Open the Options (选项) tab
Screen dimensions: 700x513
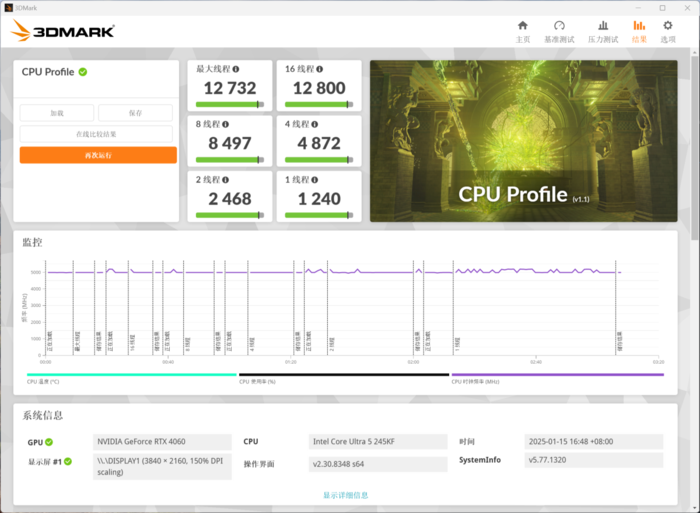click(x=668, y=31)
